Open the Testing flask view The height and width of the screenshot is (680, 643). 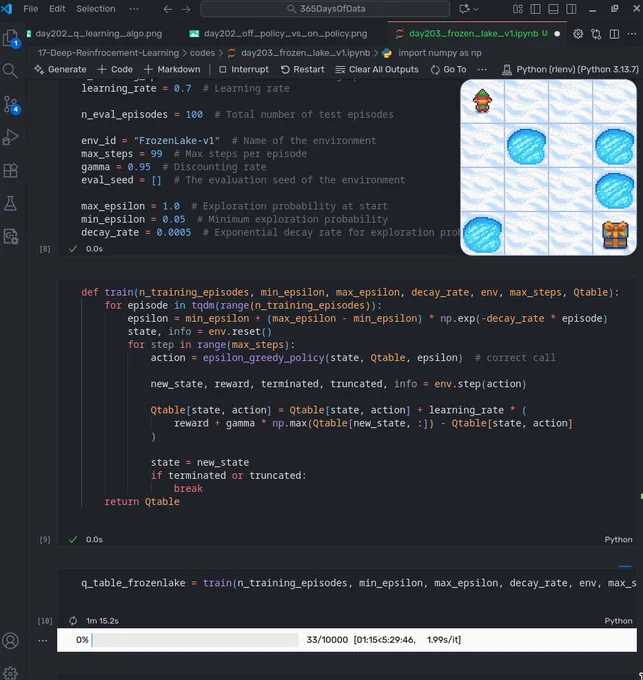10,203
